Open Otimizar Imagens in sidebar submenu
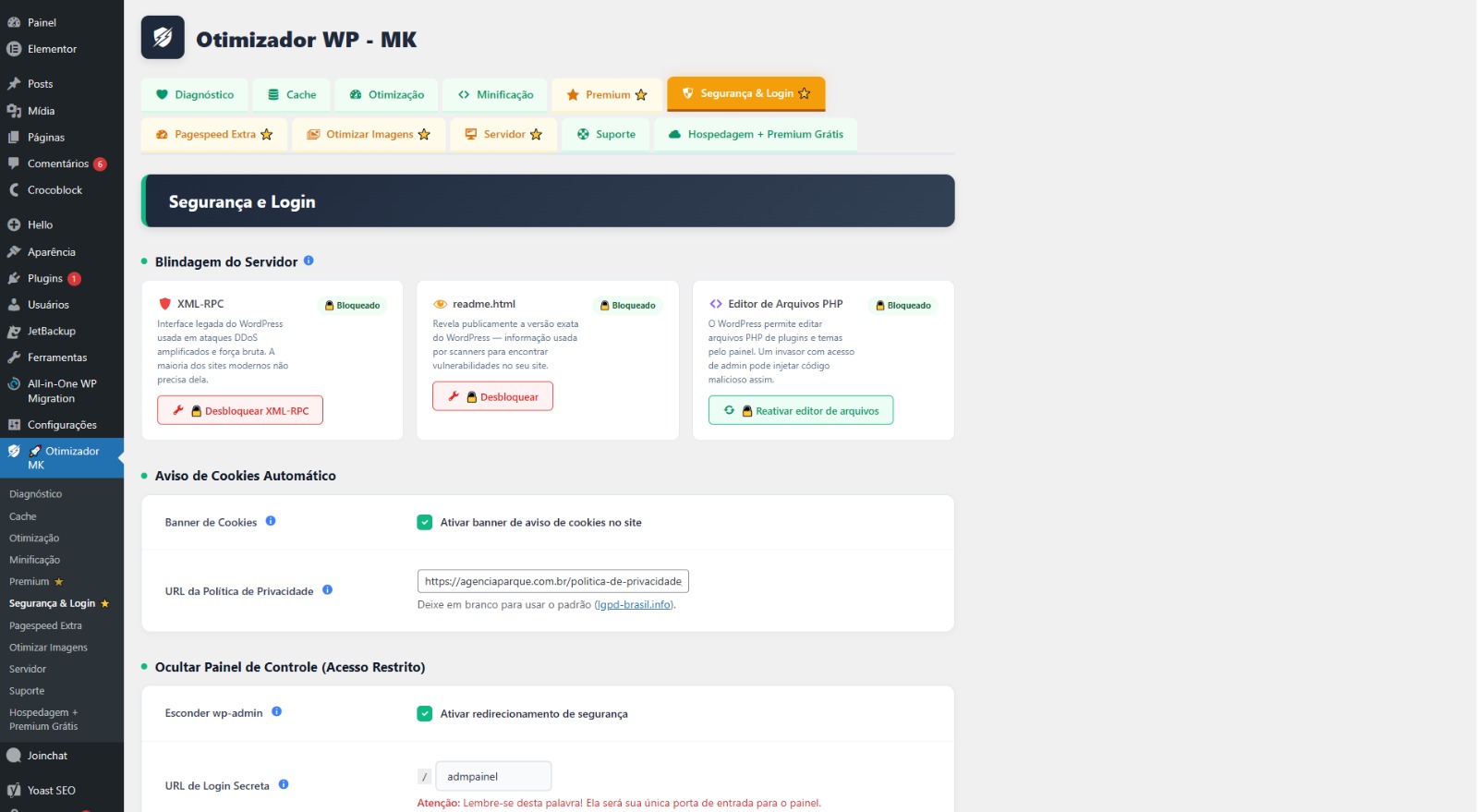The height and width of the screenshot is (812, 1478). [x=48, y=648]
